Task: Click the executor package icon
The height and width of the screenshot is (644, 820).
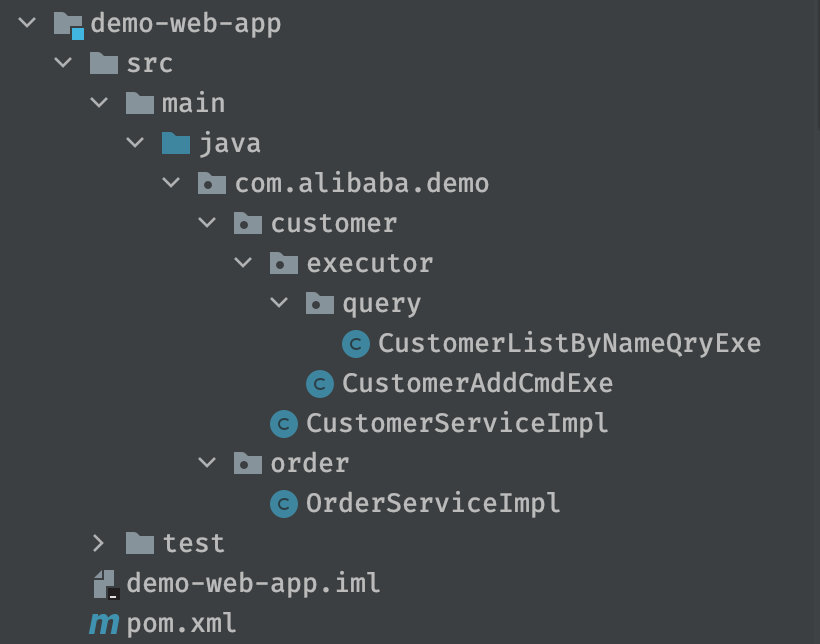Action: click(283, 263)
